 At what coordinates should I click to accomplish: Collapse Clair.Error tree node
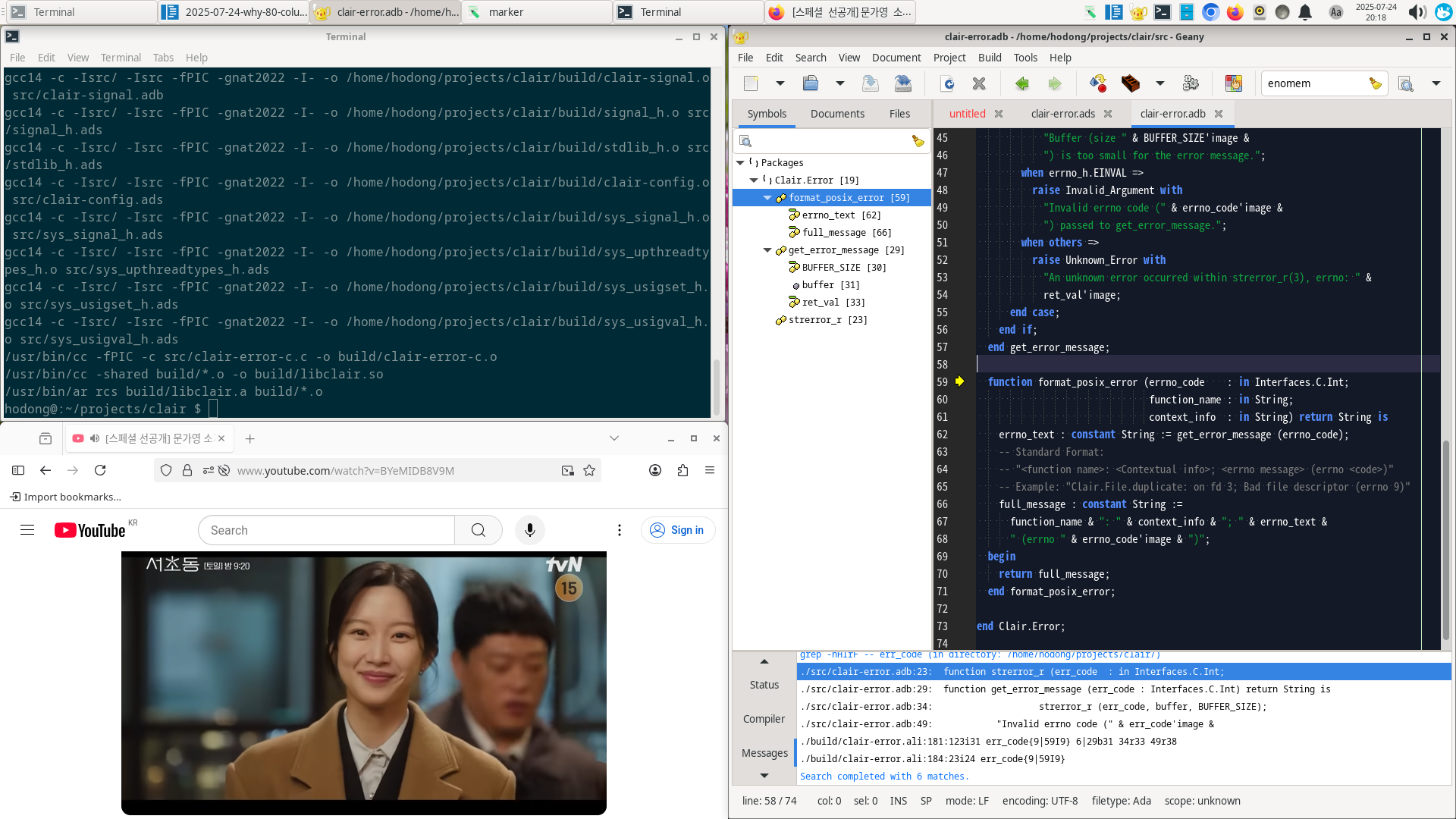[754, 180]
